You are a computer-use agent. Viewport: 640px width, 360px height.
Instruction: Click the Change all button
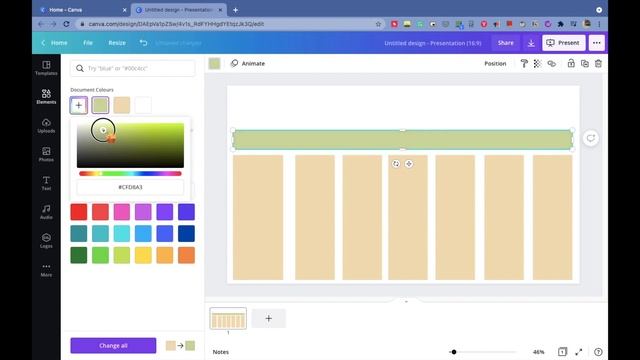pos(113,345)
